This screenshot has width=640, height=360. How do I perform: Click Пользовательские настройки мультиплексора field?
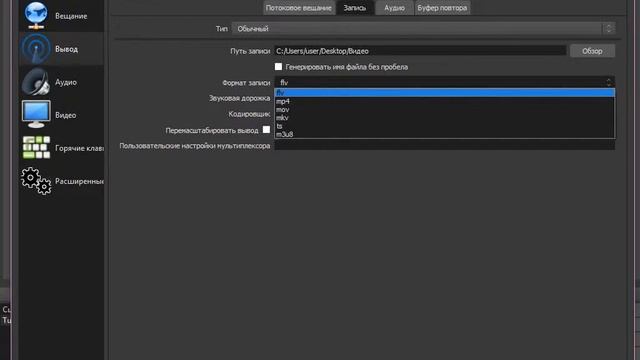point(444,145)
